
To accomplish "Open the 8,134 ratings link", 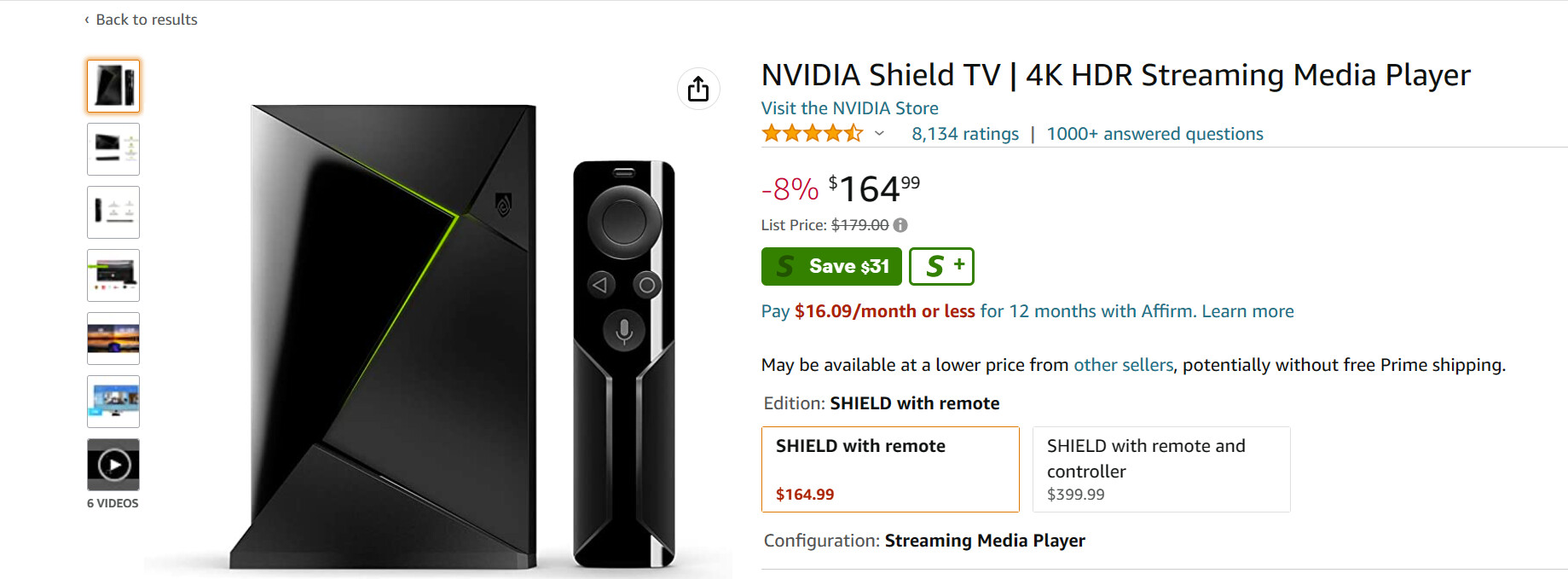I will click(964, 134).
